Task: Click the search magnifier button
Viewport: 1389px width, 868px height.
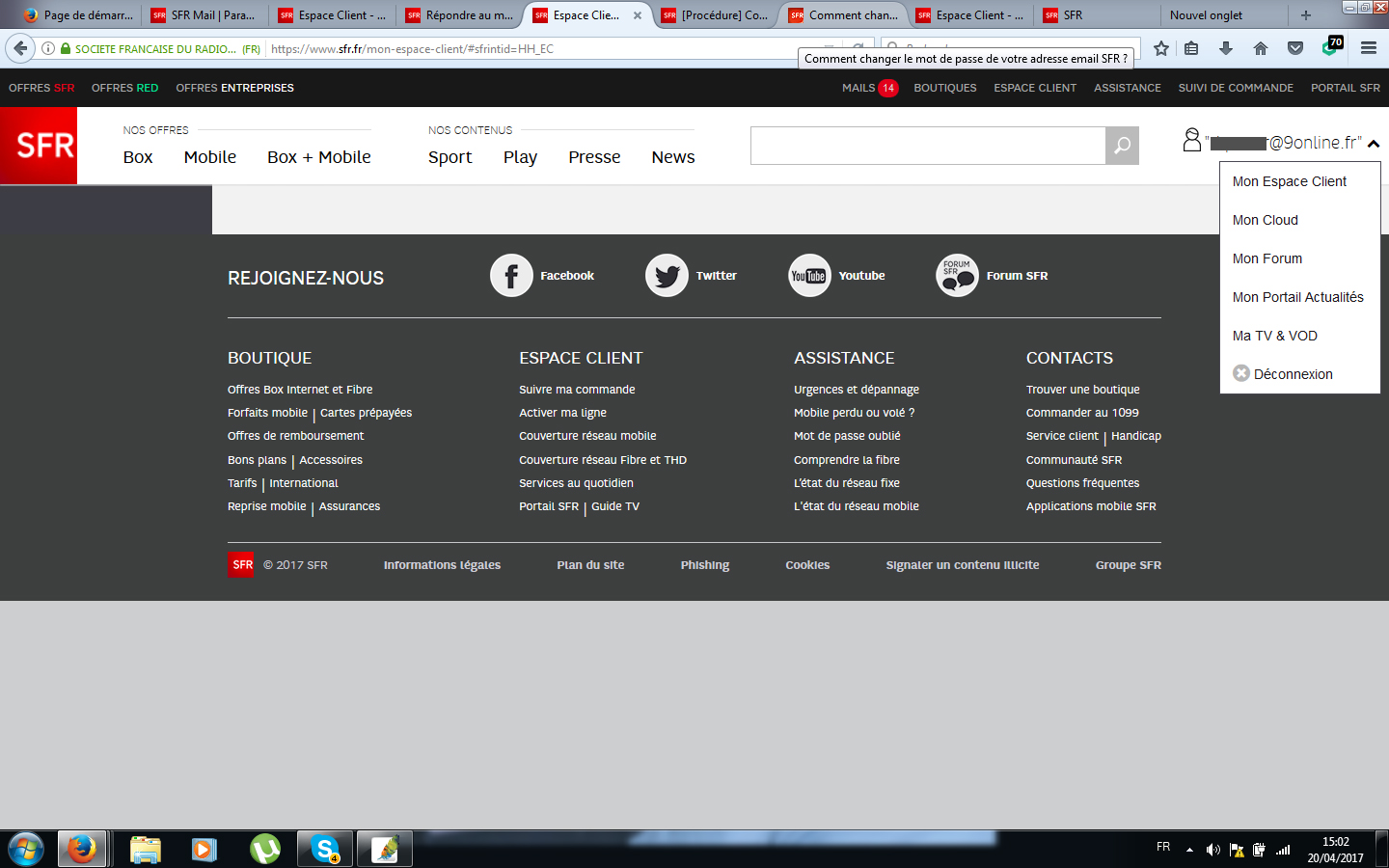Action: pyautogui.click(x=1122, y=146)
